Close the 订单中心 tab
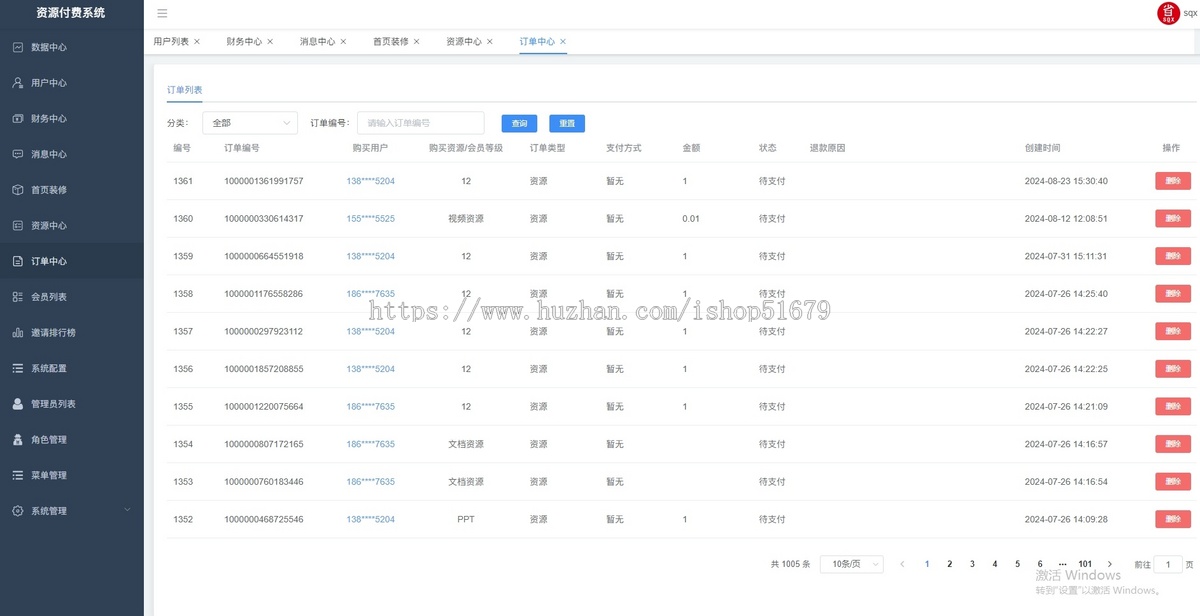The height and width of the screenshot is (616, 1200). point(563,41)
